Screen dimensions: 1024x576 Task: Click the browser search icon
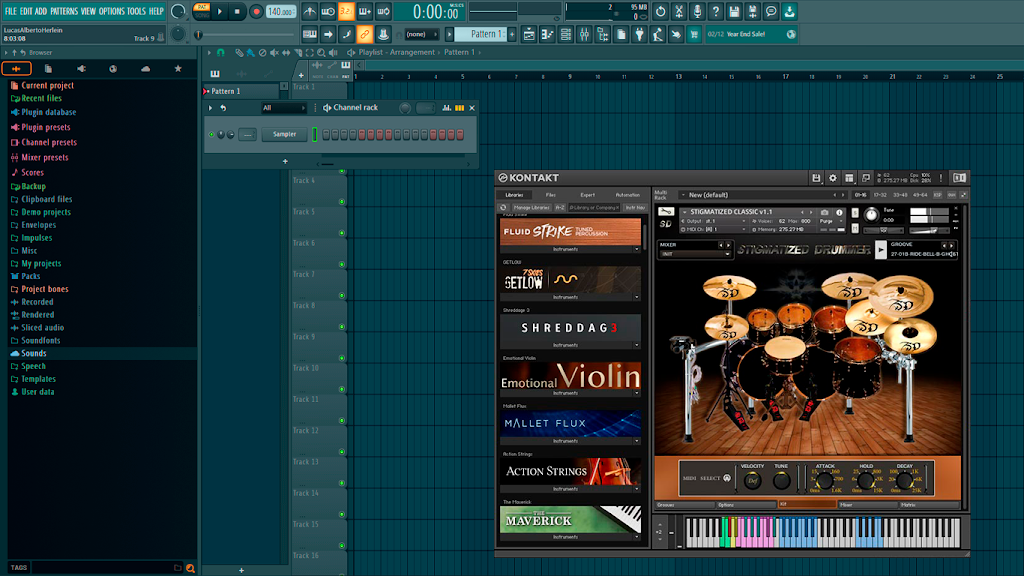(190, 568)
